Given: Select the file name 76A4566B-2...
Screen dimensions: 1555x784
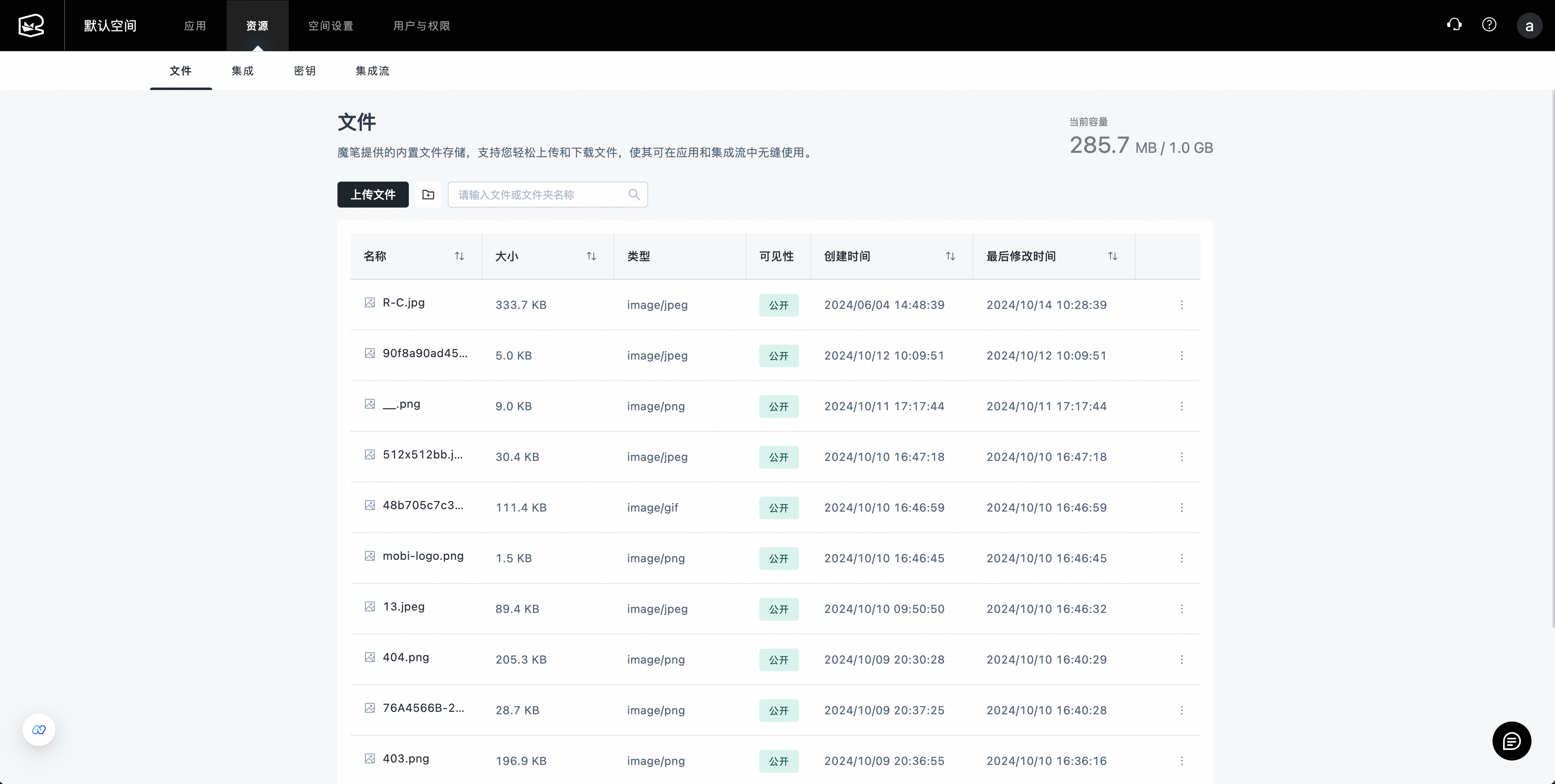Looking at the screenshot, I should 424,708.
